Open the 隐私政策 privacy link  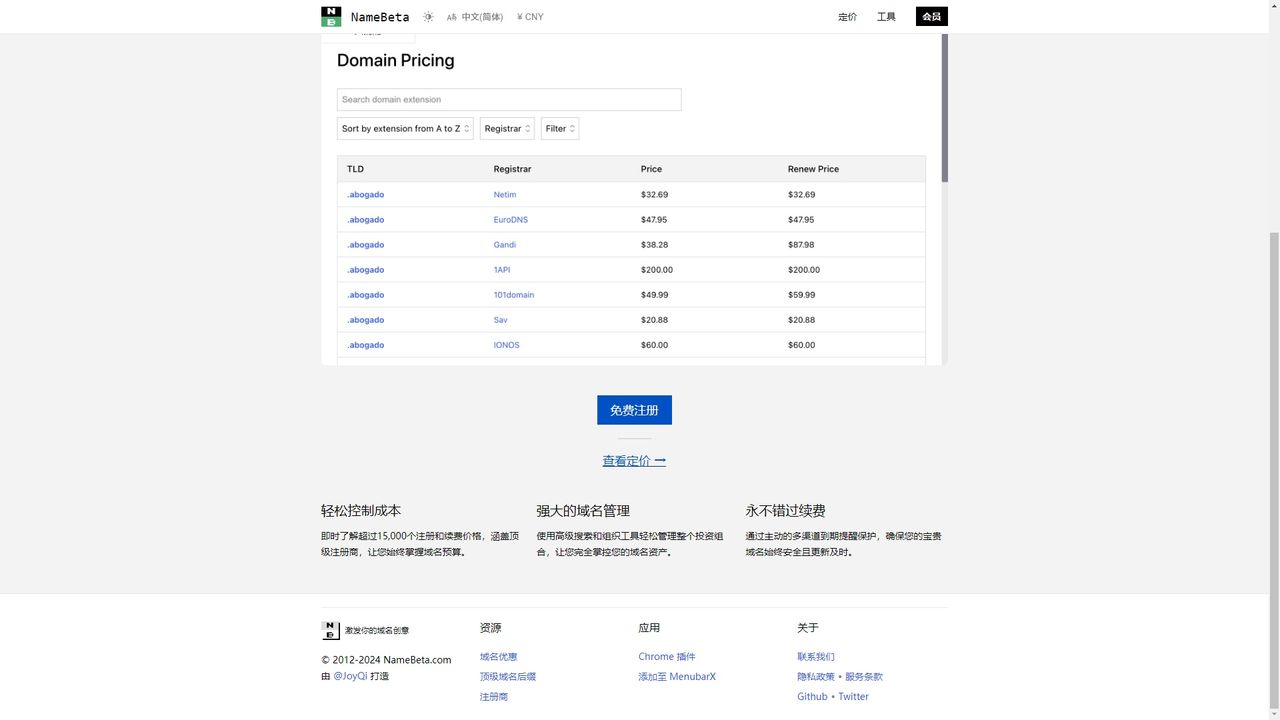[x=816, y=677]
